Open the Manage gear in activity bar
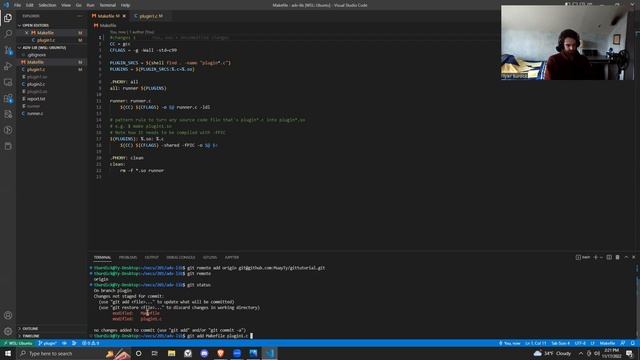 click(x=8, y=331)
